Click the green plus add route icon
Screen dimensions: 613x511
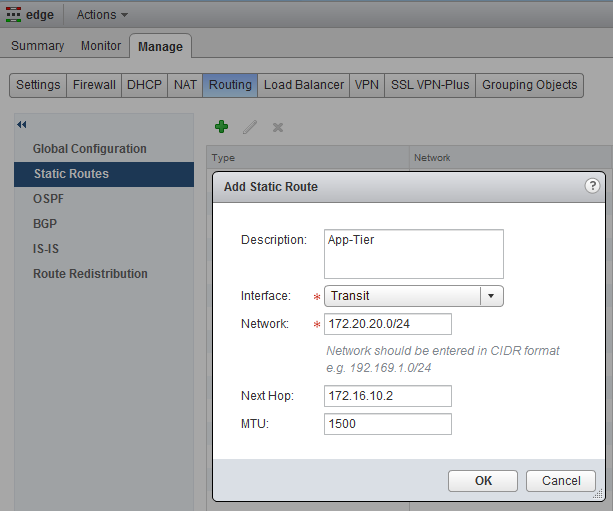(x=222, y=127)
